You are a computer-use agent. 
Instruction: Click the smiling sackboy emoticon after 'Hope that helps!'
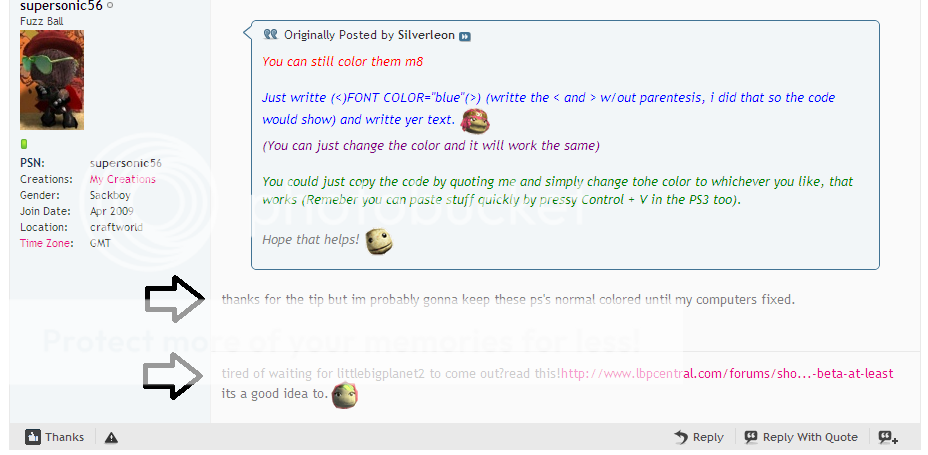(379, 241)
